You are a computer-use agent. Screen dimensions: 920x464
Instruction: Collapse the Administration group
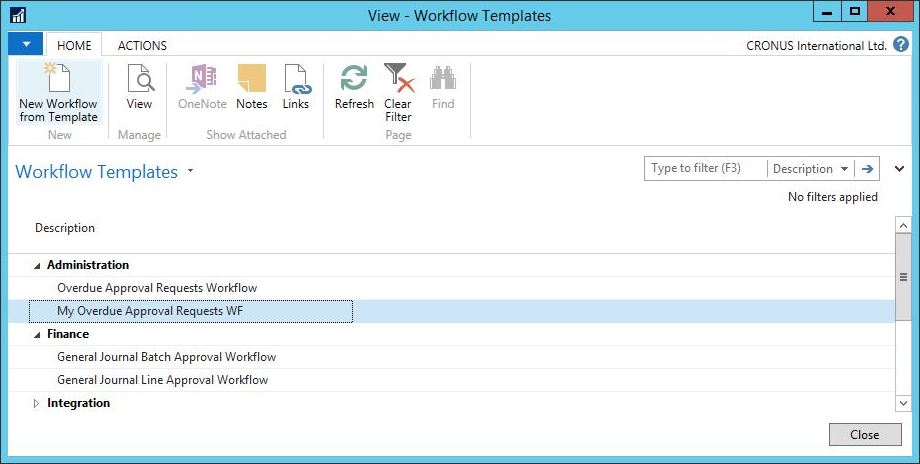coord(37,266)
